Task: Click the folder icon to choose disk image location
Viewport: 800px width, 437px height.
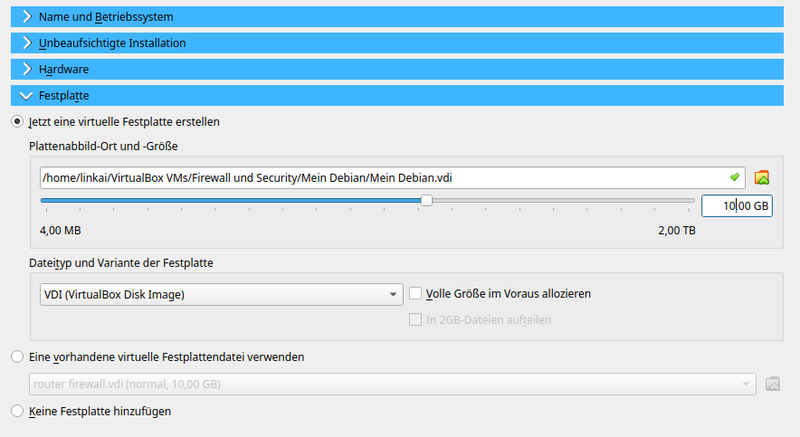Action: 762,178
